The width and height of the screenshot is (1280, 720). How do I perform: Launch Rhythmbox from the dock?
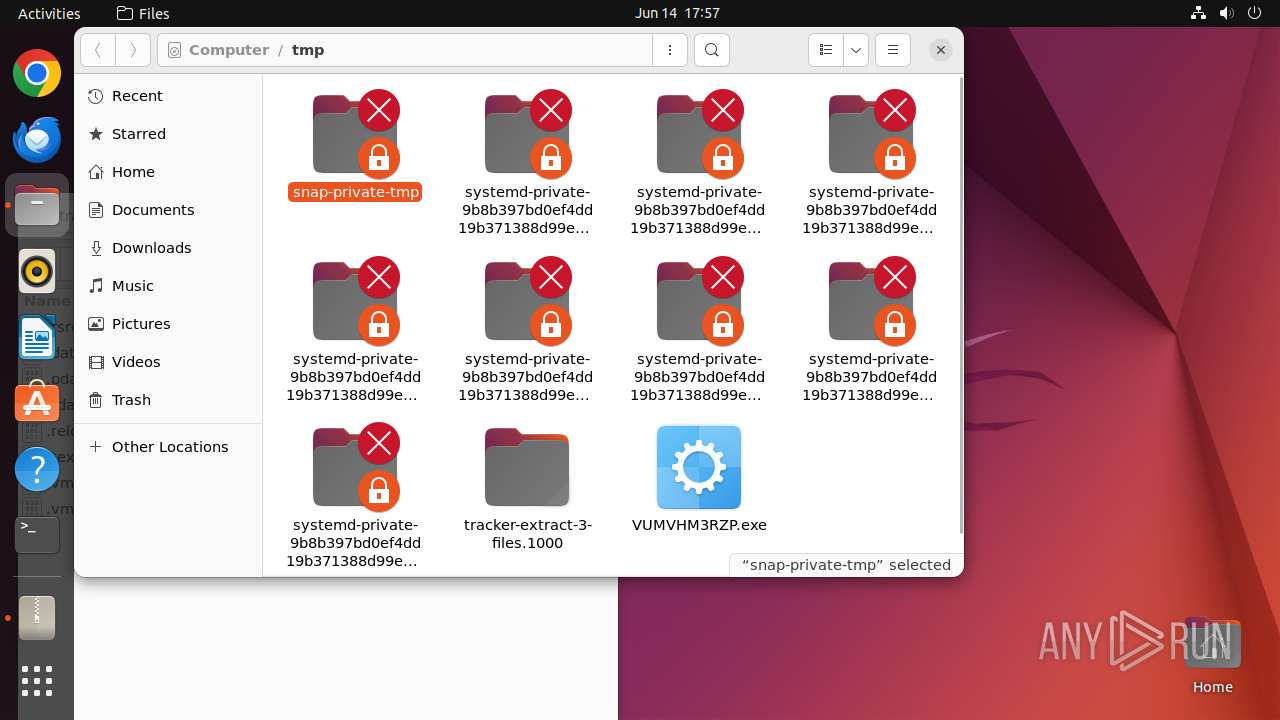point(37,271)
